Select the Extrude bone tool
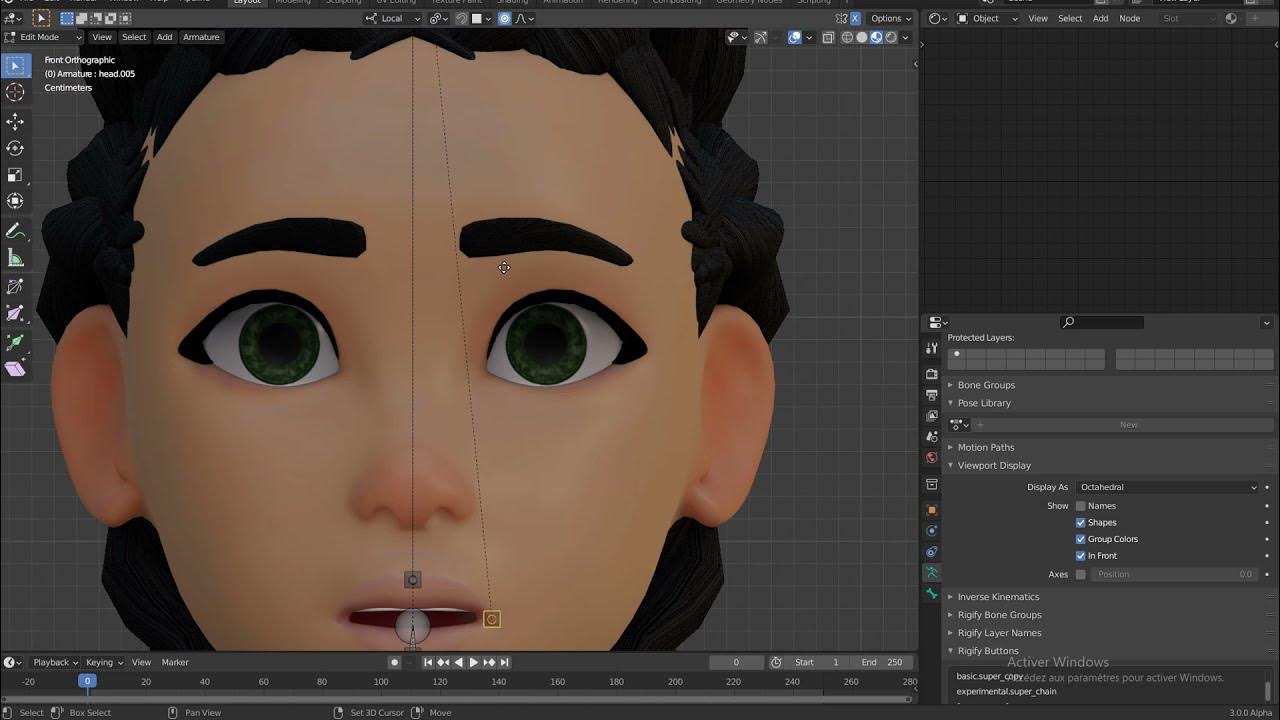This screenshot has height=720, width=1280. coord(15,342)
